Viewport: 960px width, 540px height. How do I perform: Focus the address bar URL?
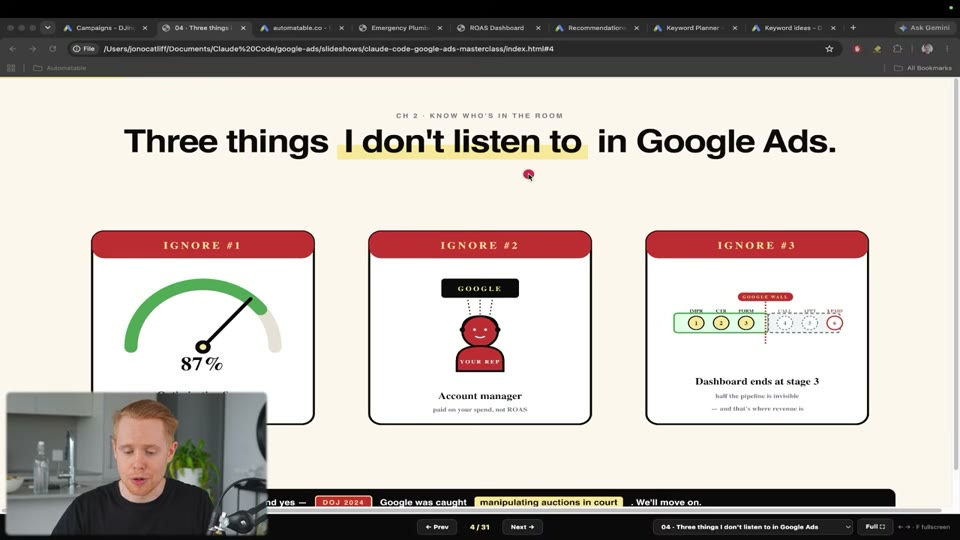328,49
